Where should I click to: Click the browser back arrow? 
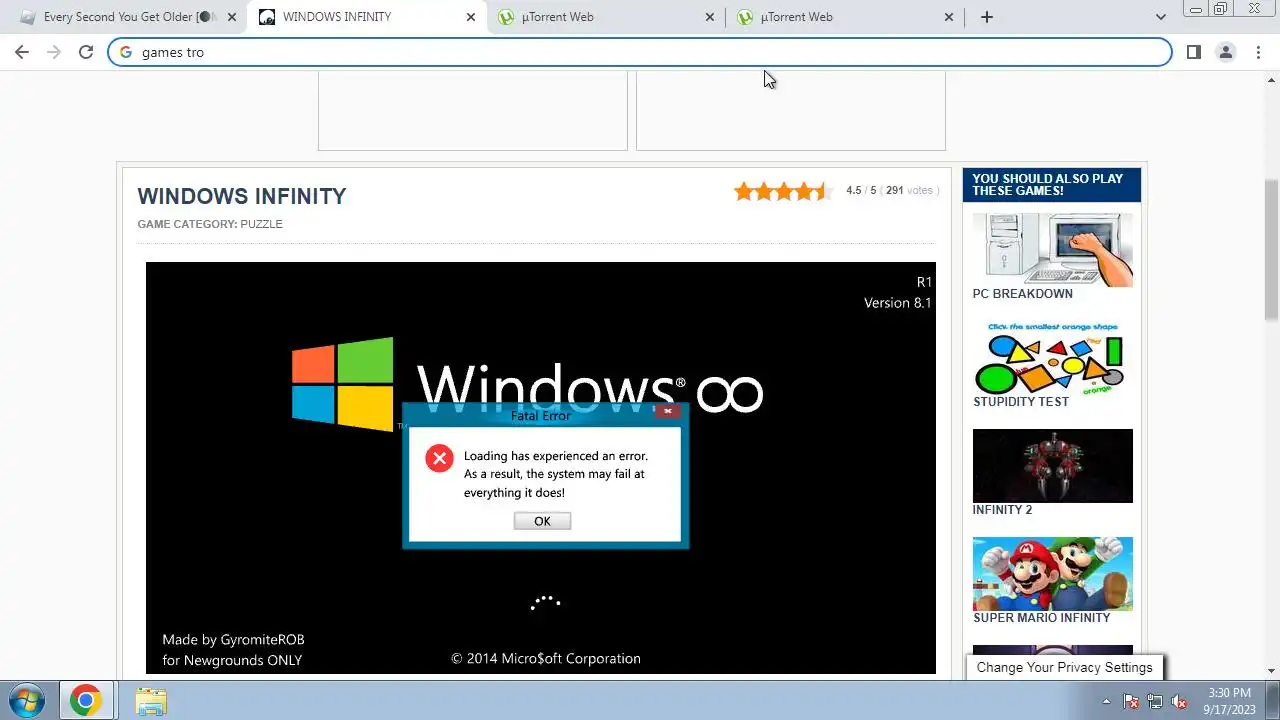(22, 52)
